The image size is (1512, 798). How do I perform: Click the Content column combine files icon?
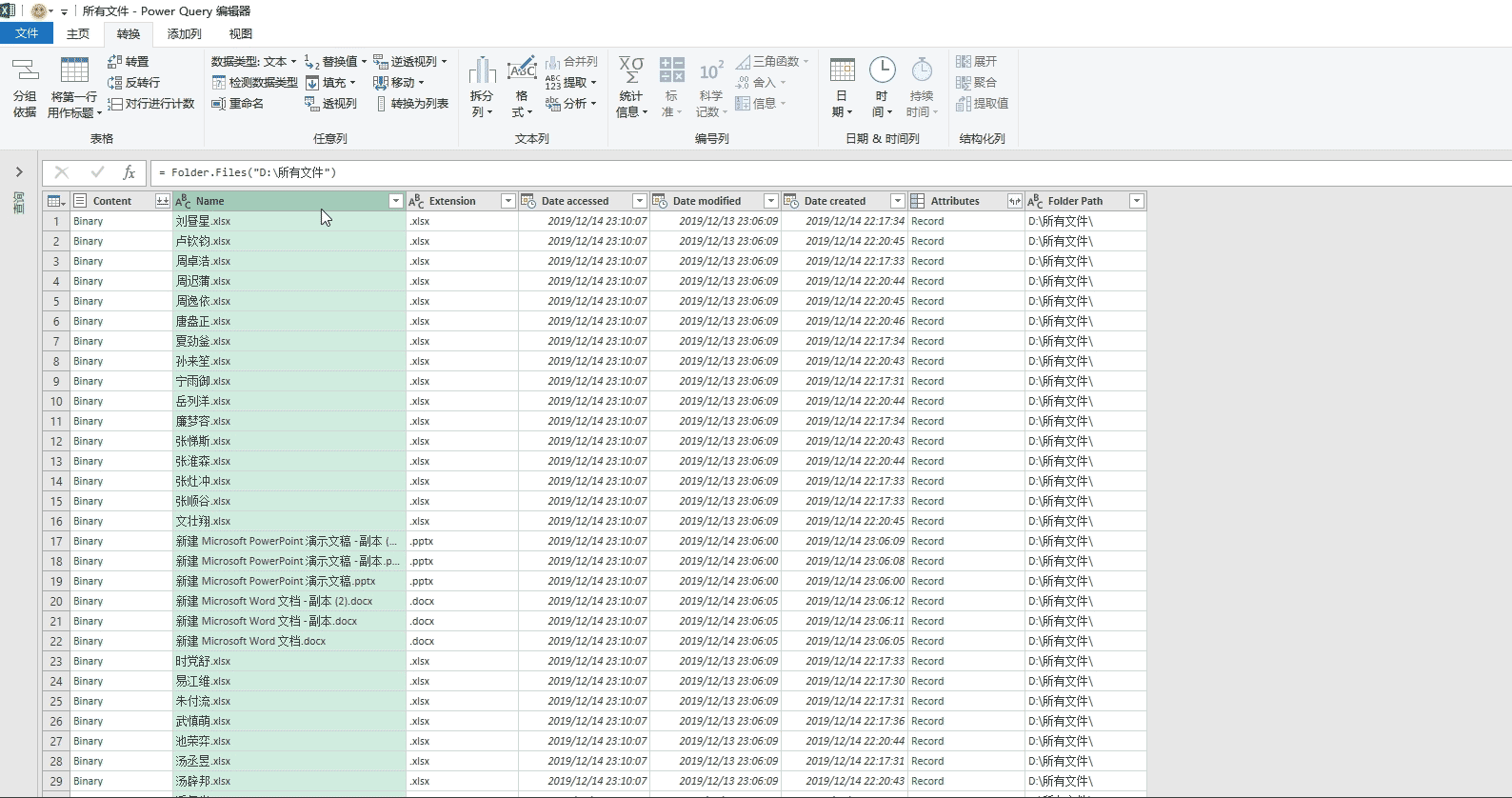[x=162, y=201]
